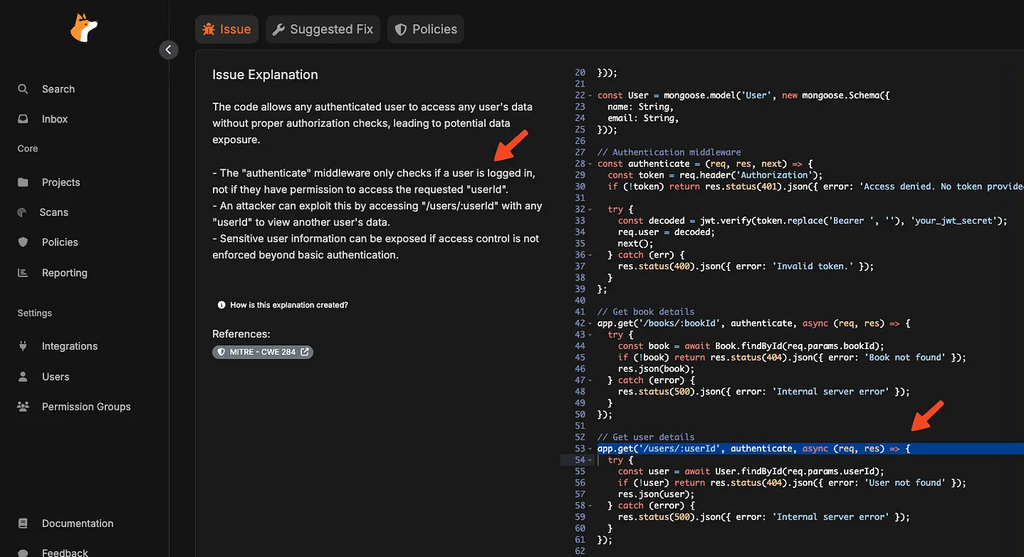This screenshot has height=557, width=1024.
Task: Click the highlighted code line 53
Action: 810,449
